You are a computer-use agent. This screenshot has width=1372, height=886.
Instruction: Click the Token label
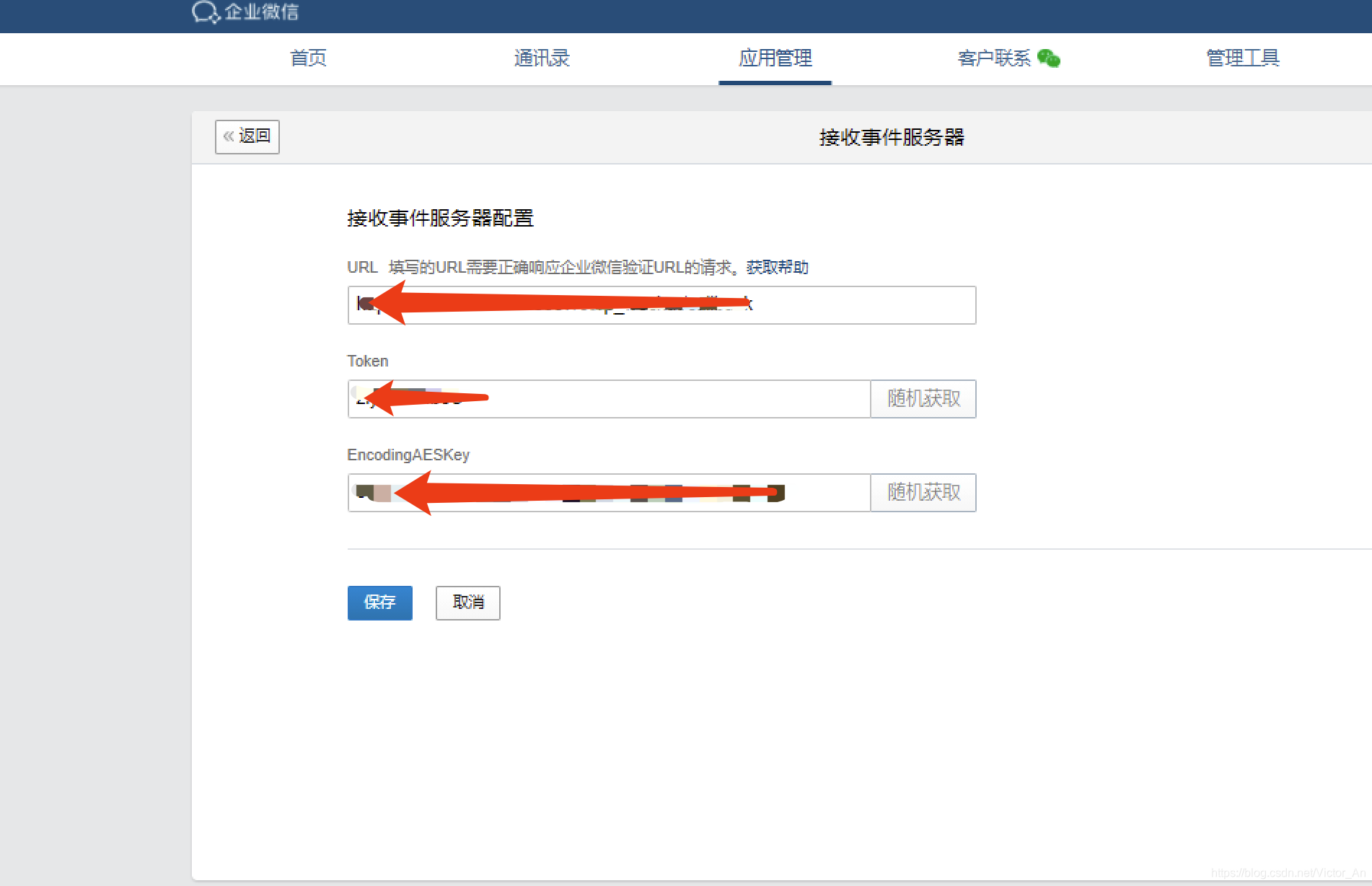pyautogui.click(x=368, y=361)
